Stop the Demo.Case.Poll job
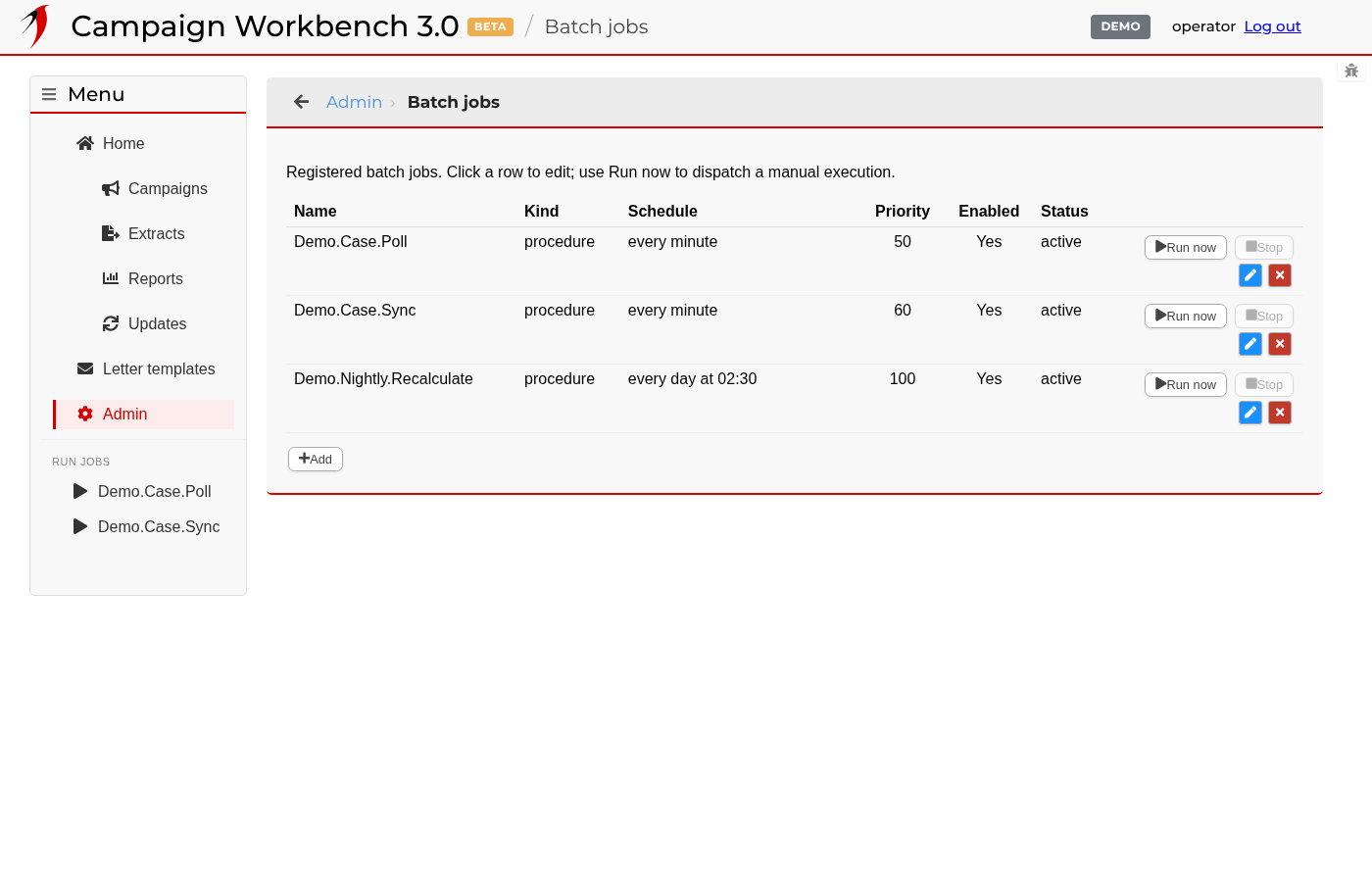 1264,248
